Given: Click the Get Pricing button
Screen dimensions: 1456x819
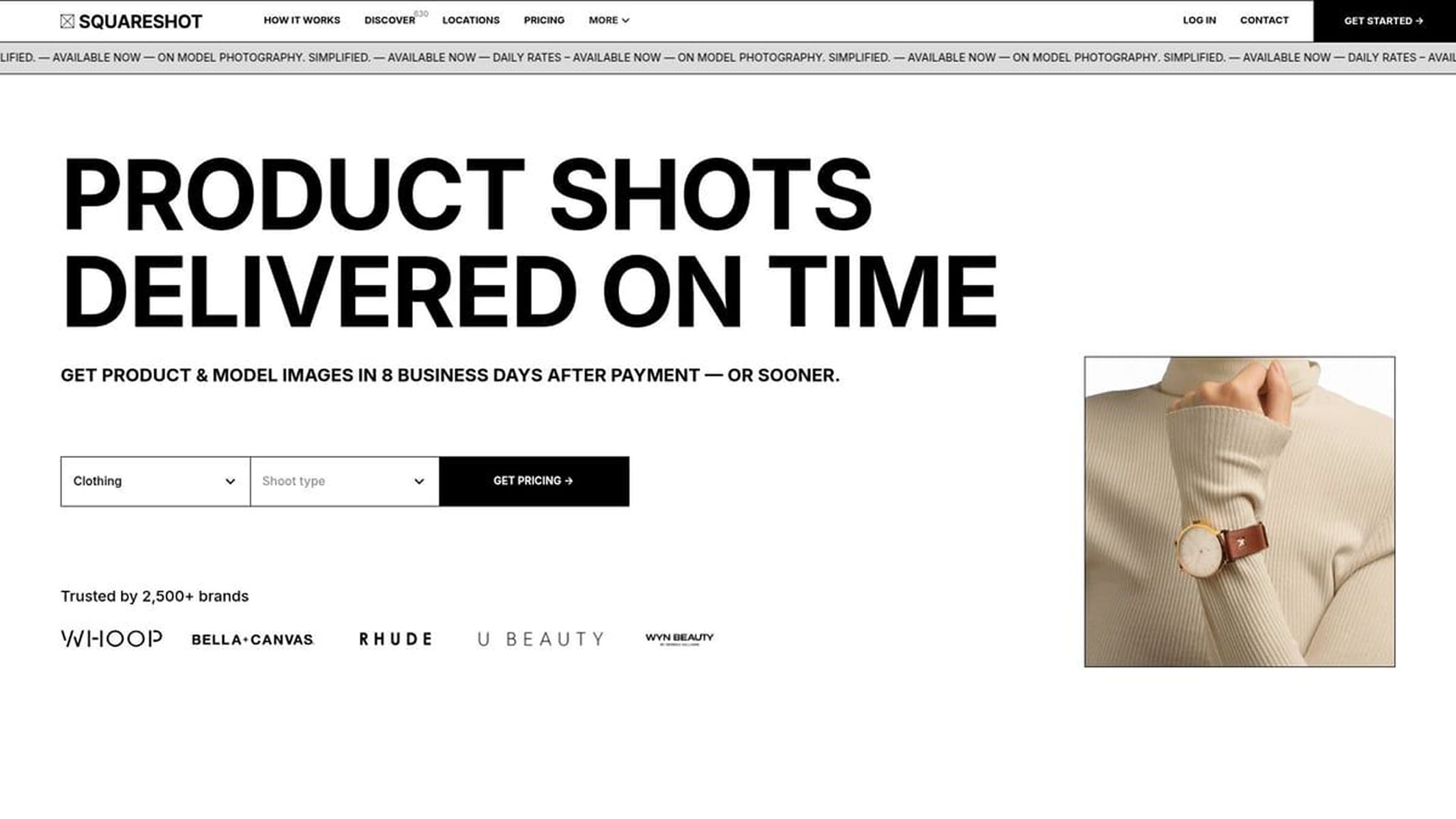Looking at the screenshot, I should pos(534,481).
